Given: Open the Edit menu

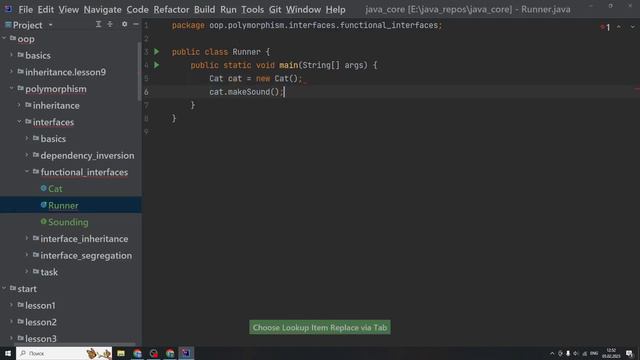Looking at the screenshot, I should 45,9.
